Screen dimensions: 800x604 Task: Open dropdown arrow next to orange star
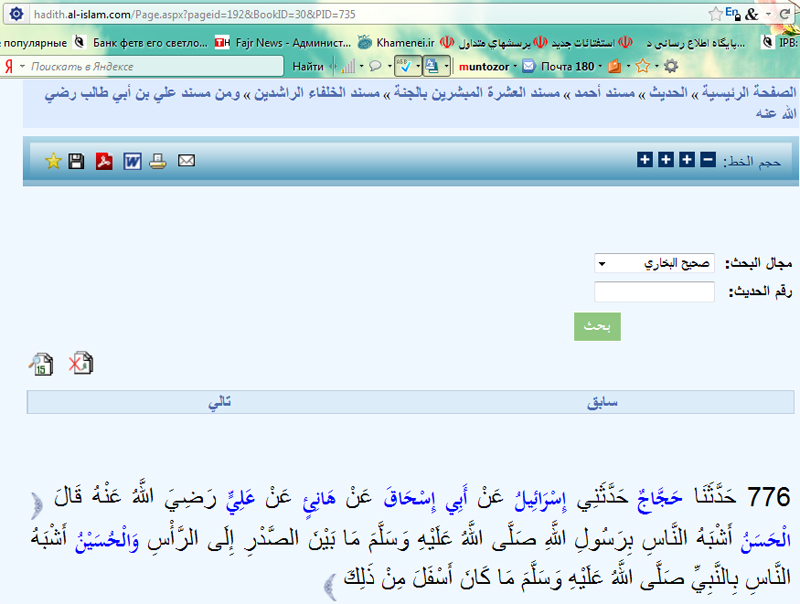(x=657, y=66)
